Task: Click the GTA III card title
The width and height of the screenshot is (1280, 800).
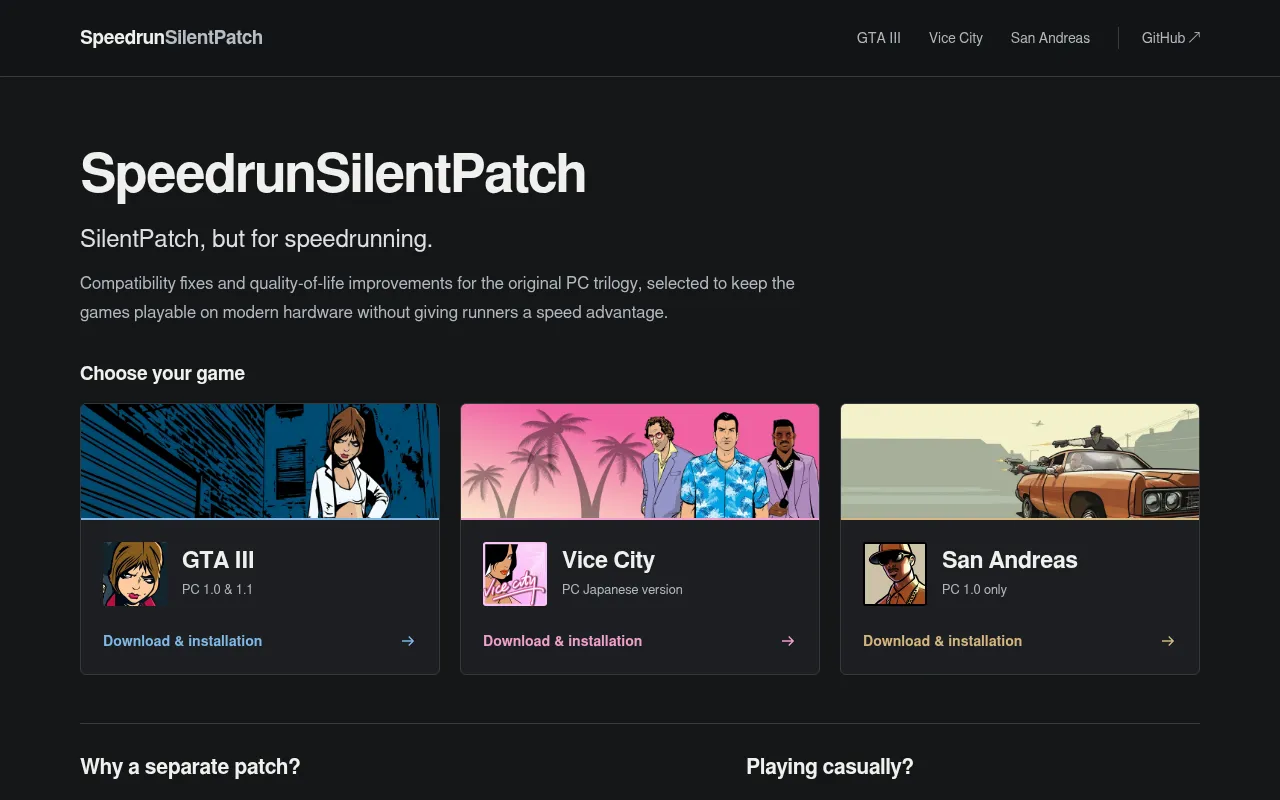Action: [x=218, y=560]
